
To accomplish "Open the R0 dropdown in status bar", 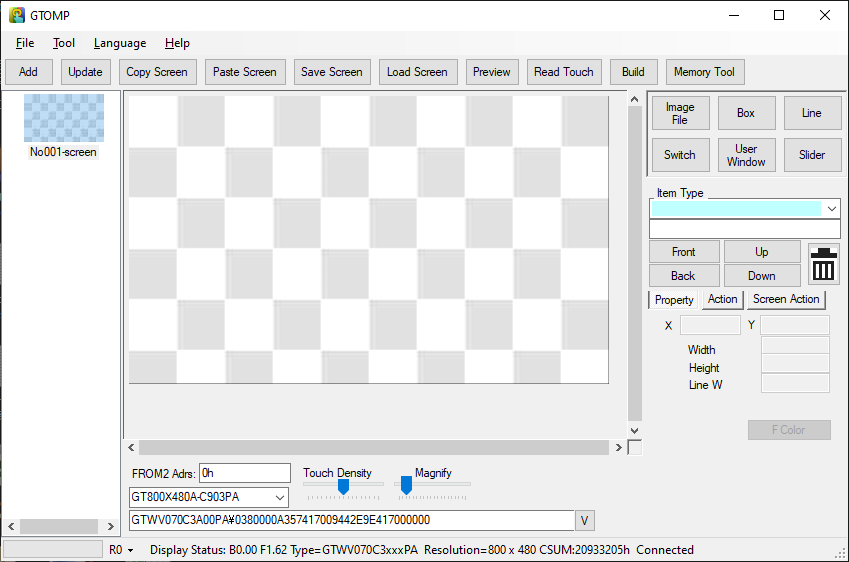I will tap(121, 550).
